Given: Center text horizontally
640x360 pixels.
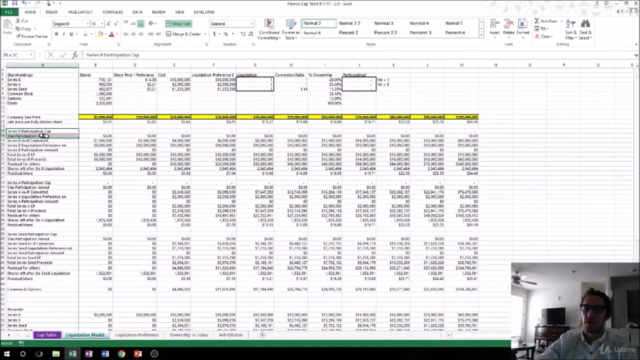Looking at the screenshot, I should pyautogui.click(x=133, y=34).
